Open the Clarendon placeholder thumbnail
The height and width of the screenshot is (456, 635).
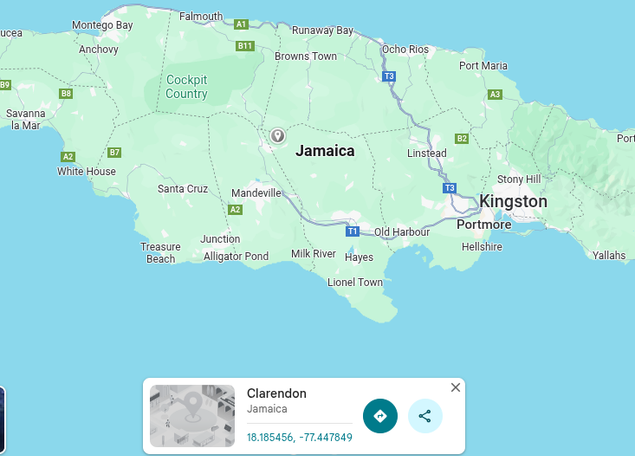click(x=192, y=416)
